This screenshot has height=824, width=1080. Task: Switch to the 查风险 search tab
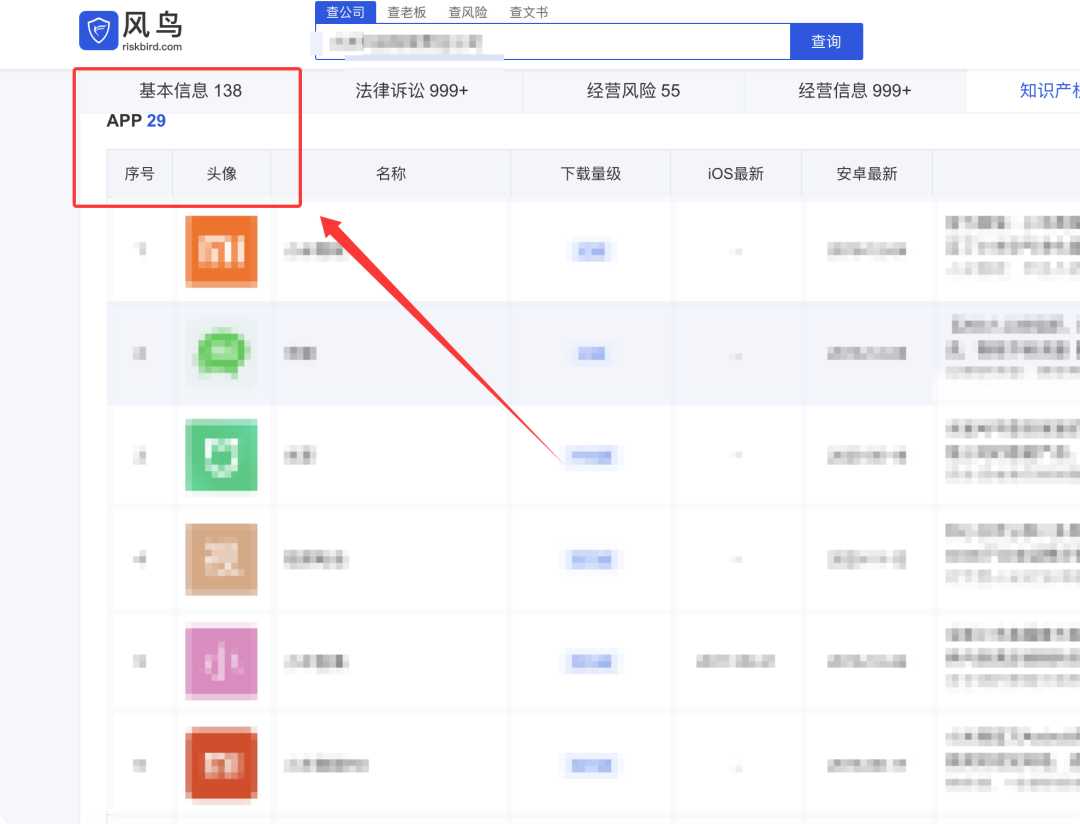tap(468, 12)
